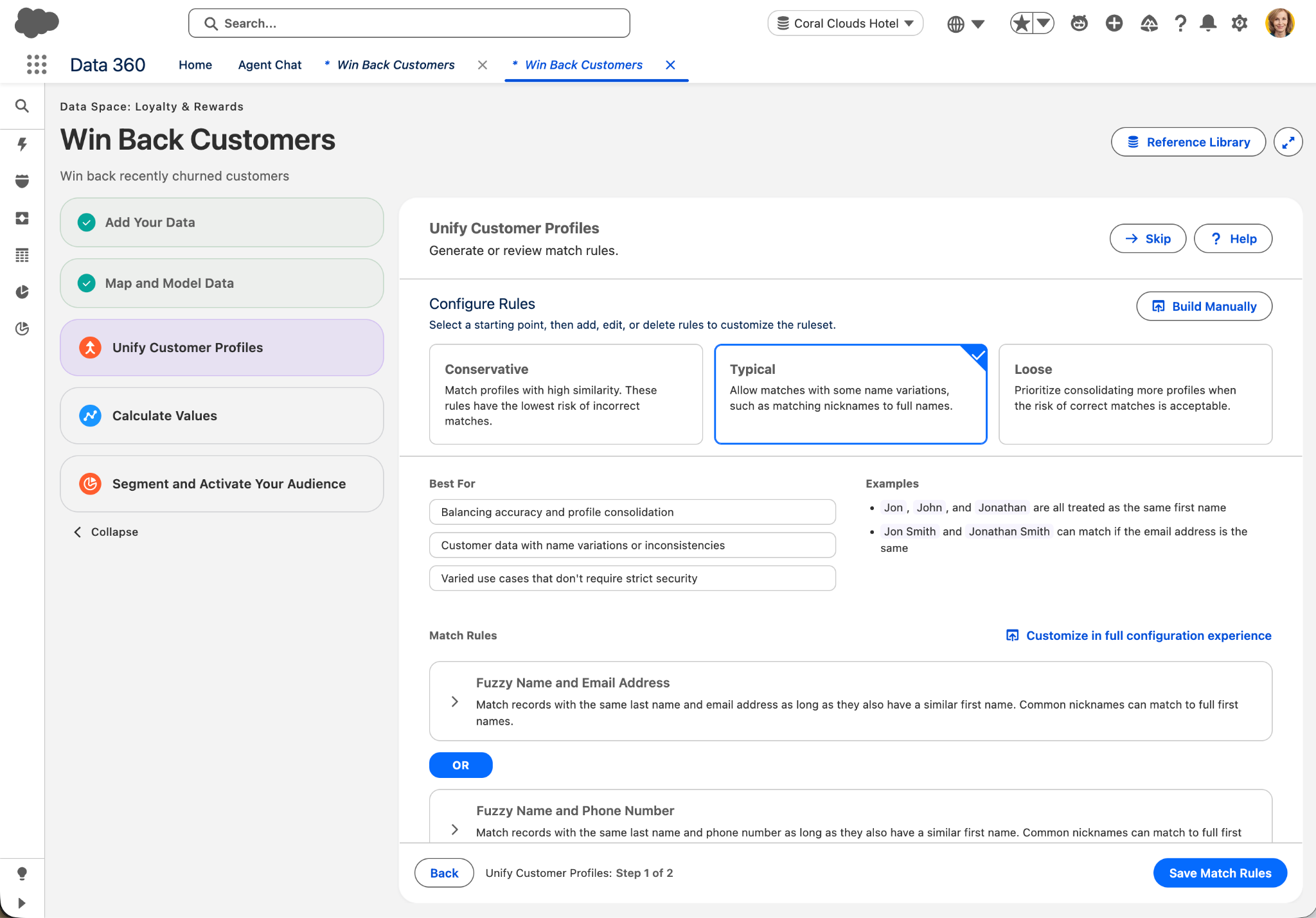Screen dimensions: 1316x918
Task: Click "Varied use cases that don't require strict security"
Action: (632, 578)
